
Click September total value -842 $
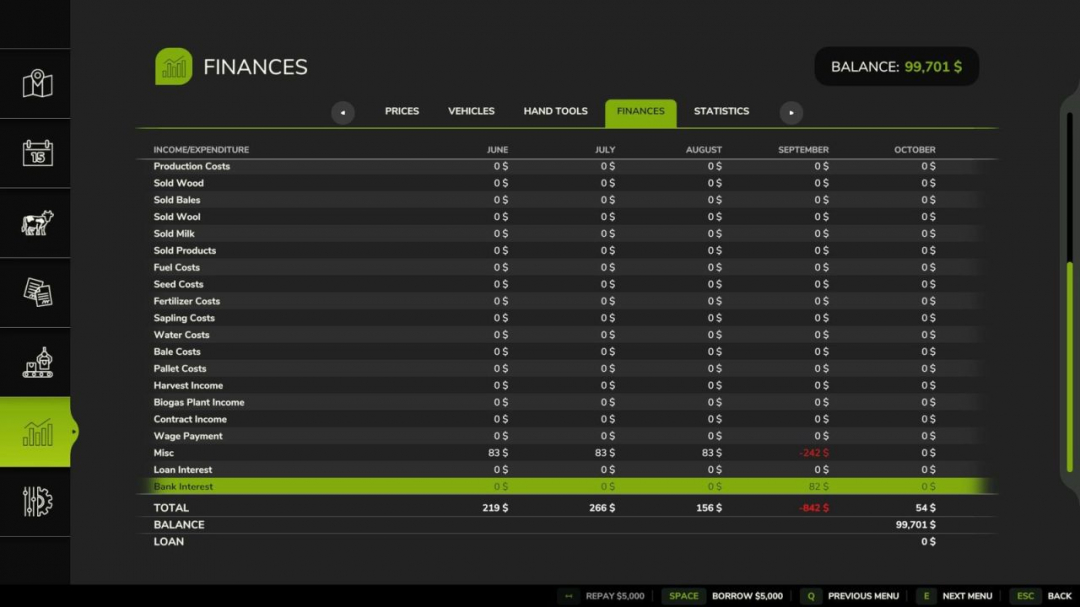[x=813, y=508]
